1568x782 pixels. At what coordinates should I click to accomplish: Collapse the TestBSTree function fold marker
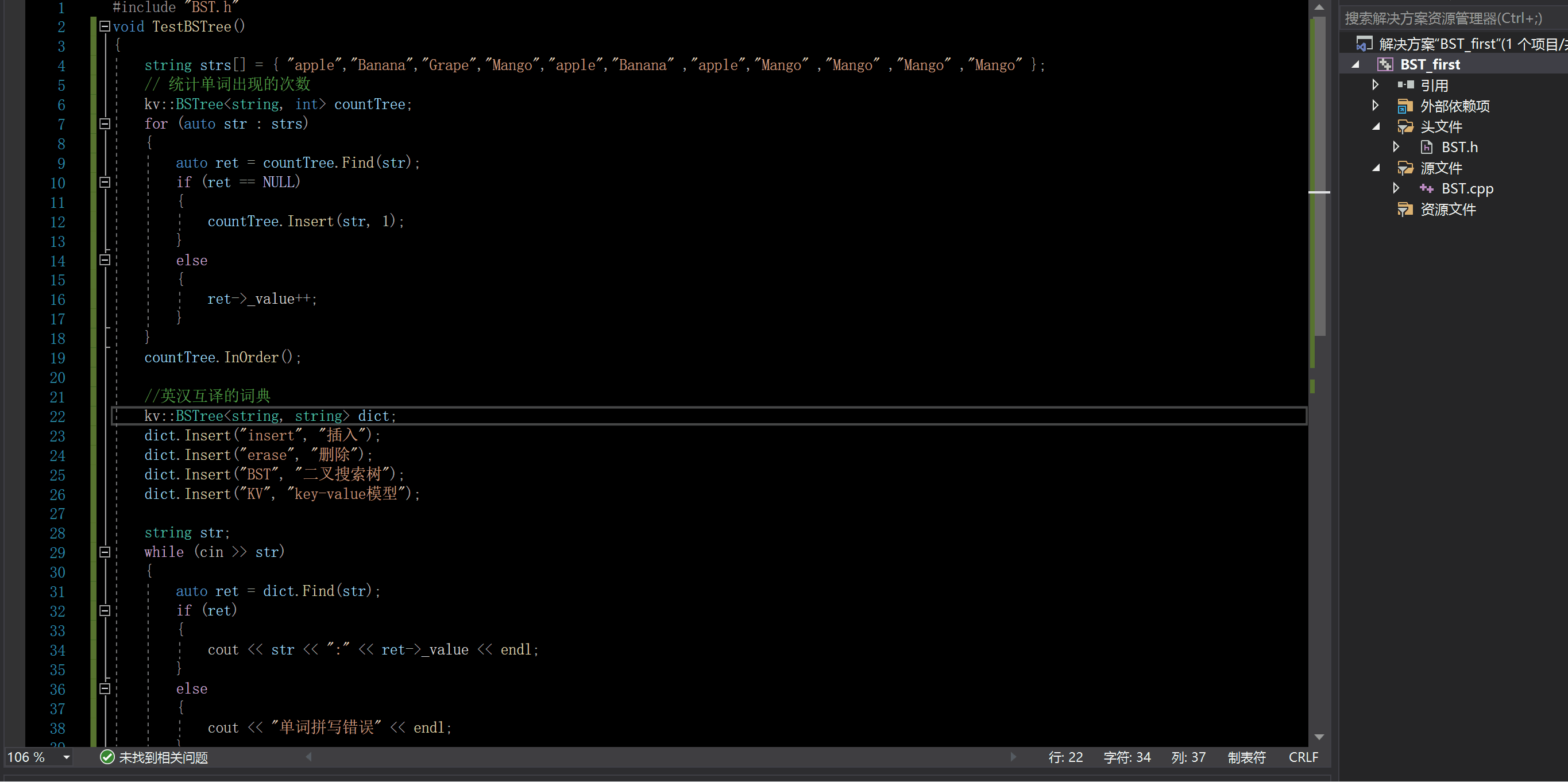tap(105, 26)
